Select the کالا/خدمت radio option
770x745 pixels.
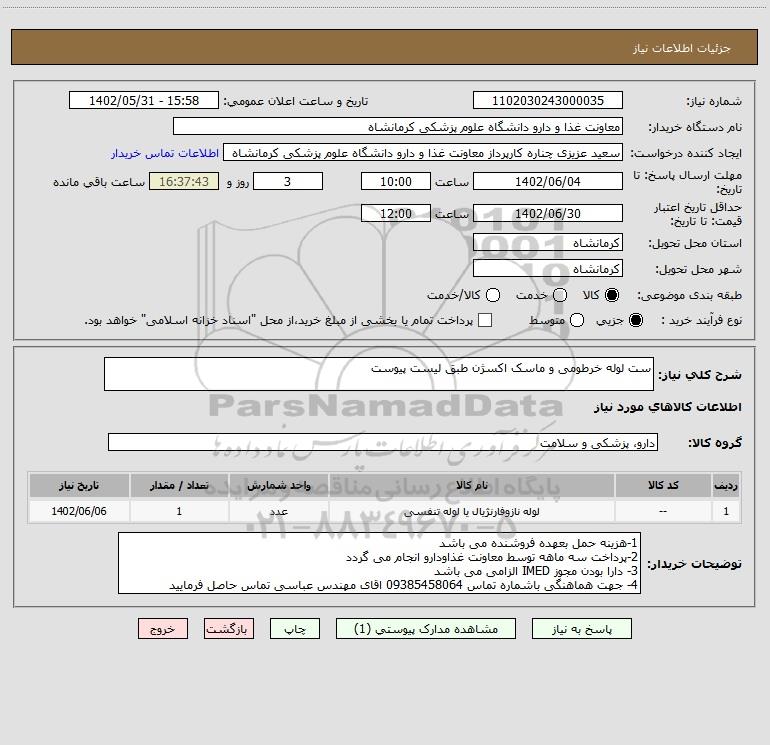tap(493, 295)
